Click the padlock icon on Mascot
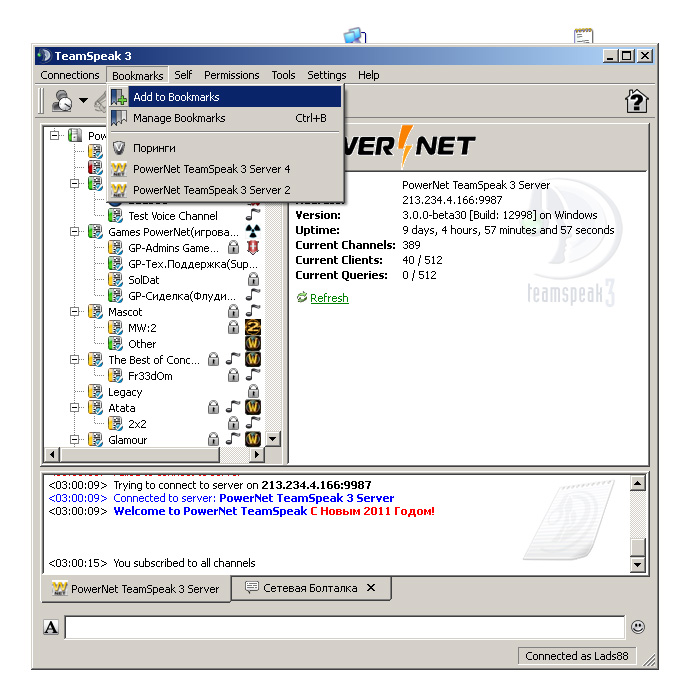The height and width of the screenshot is (700, 700). (x=233, y=311)
